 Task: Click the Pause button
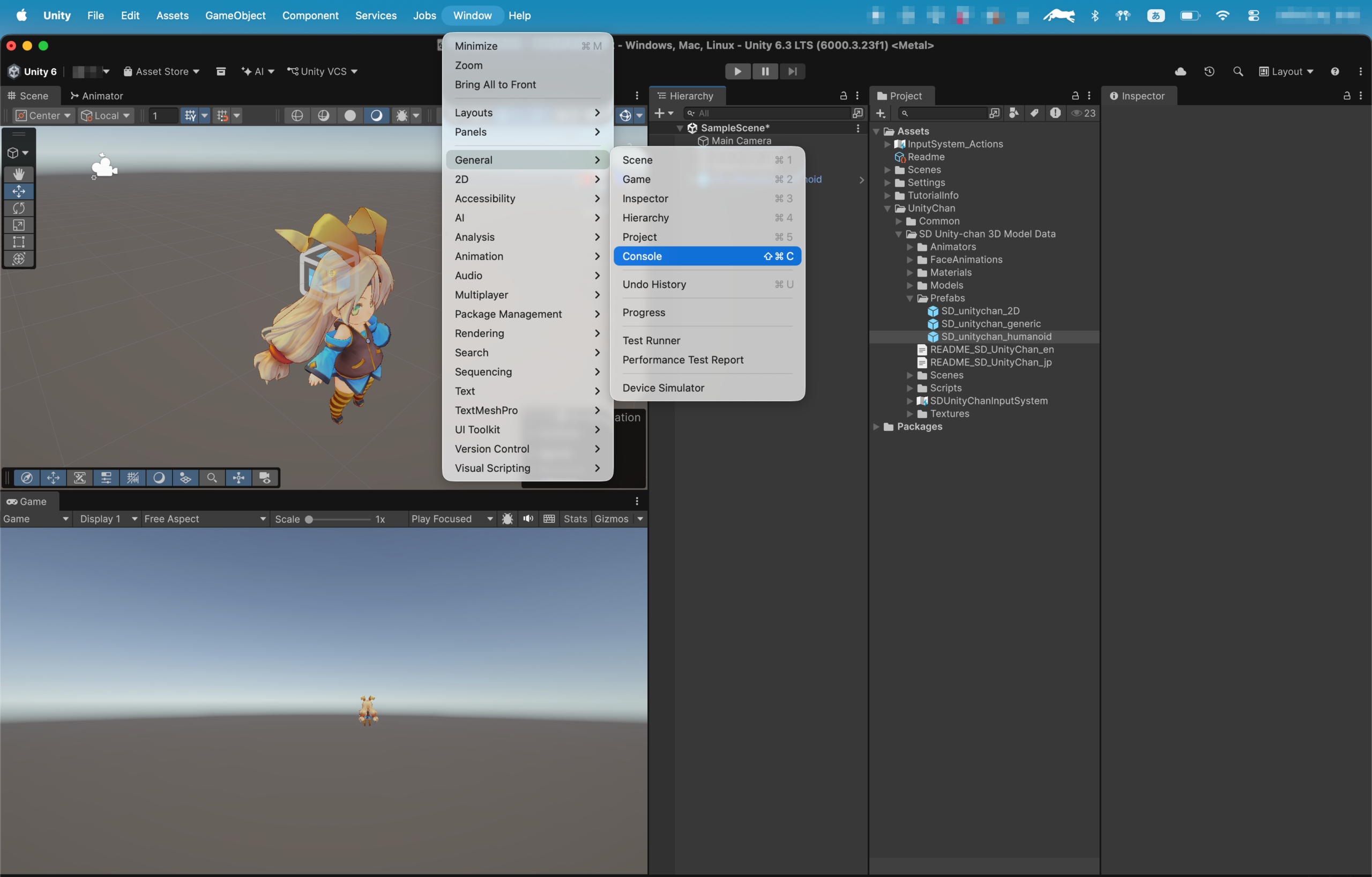[x=765, y=71]
